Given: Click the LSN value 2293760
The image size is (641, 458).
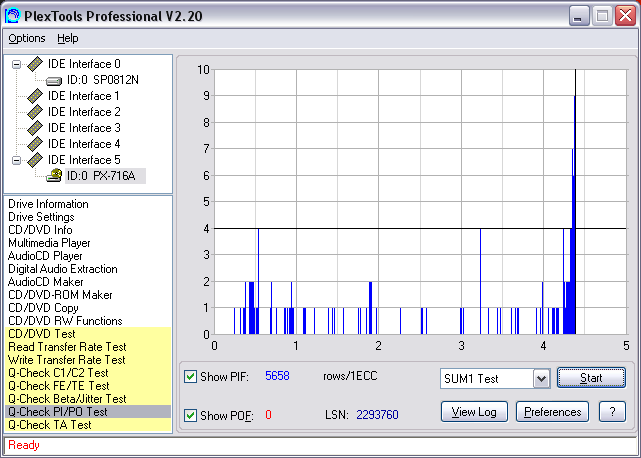Looking at the screenshot, I should click(x=377, y=415).
